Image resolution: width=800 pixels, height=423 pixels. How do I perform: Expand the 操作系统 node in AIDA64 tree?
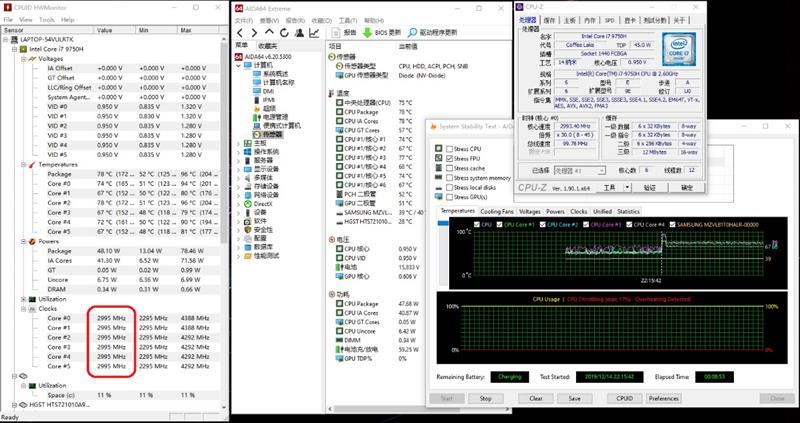[x=238, y=152]
